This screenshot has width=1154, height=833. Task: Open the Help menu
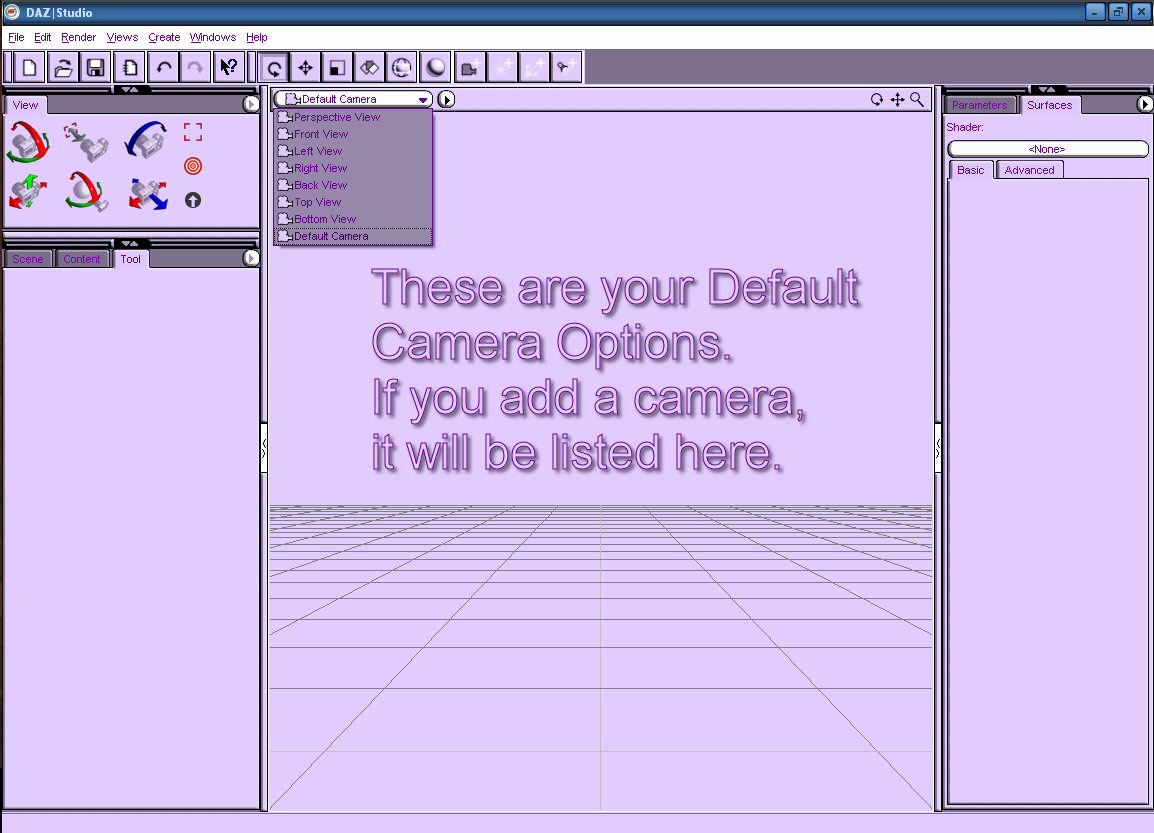[257, 38]
